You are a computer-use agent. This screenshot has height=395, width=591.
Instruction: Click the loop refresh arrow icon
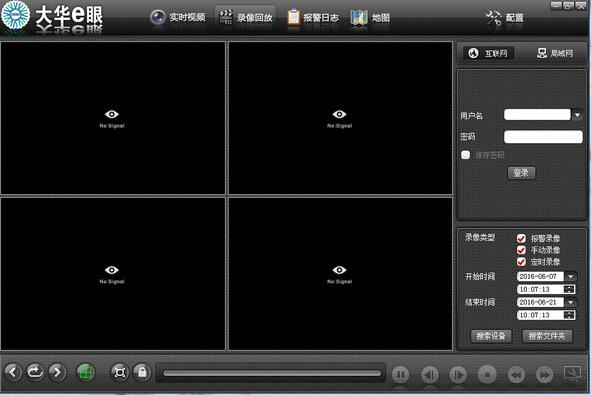[x=35, y=372]
